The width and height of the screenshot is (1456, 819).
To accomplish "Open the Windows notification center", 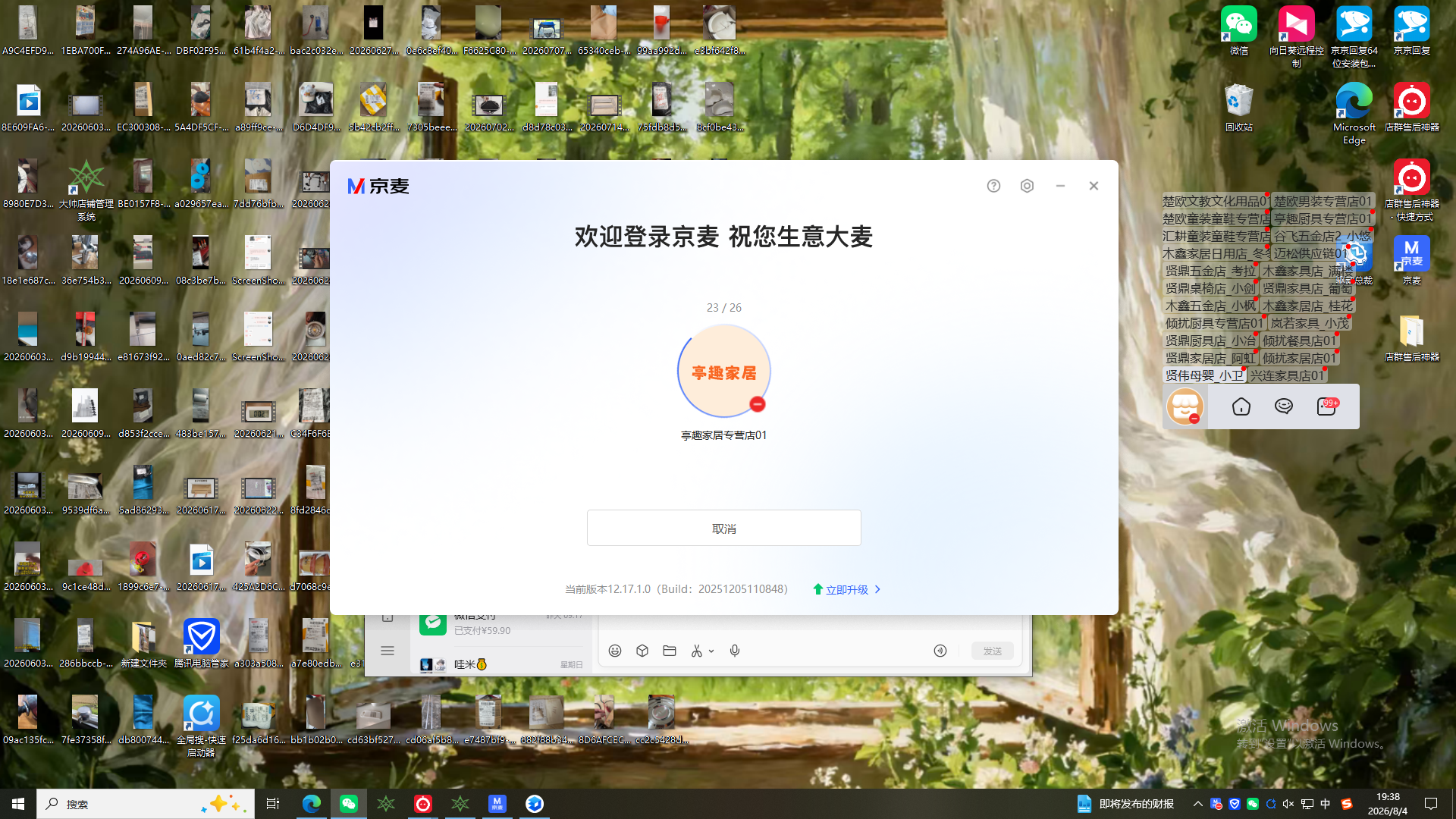I will click(x=1431, y=804).
